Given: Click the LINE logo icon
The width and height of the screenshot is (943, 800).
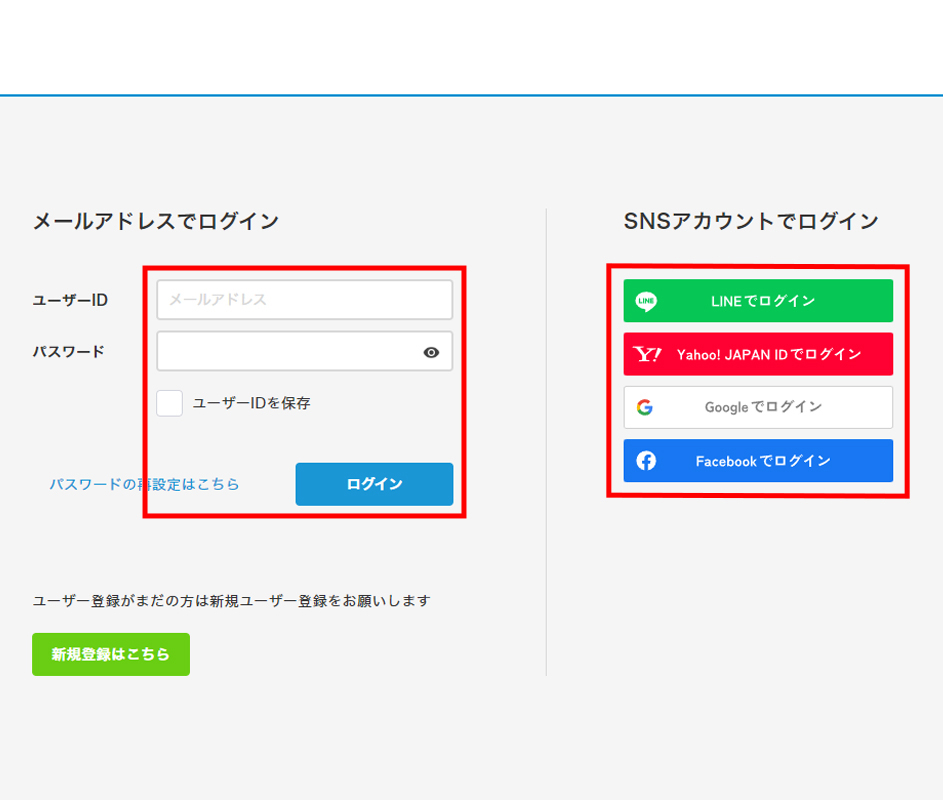Looking at the screenshot, I should coord(647,301).
